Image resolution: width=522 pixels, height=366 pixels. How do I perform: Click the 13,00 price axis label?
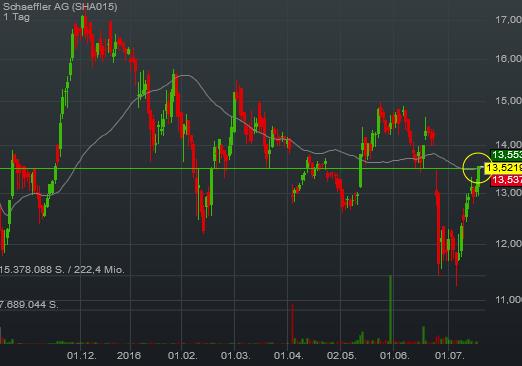[x=508, y=193]
